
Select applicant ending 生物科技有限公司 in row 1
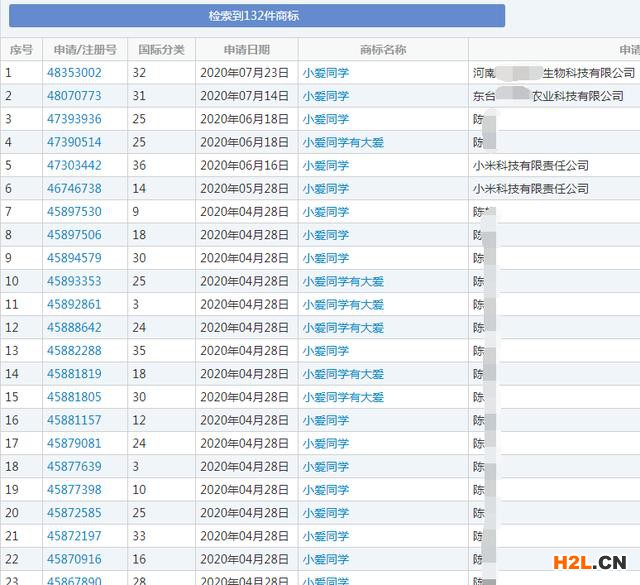pos(554,73)
